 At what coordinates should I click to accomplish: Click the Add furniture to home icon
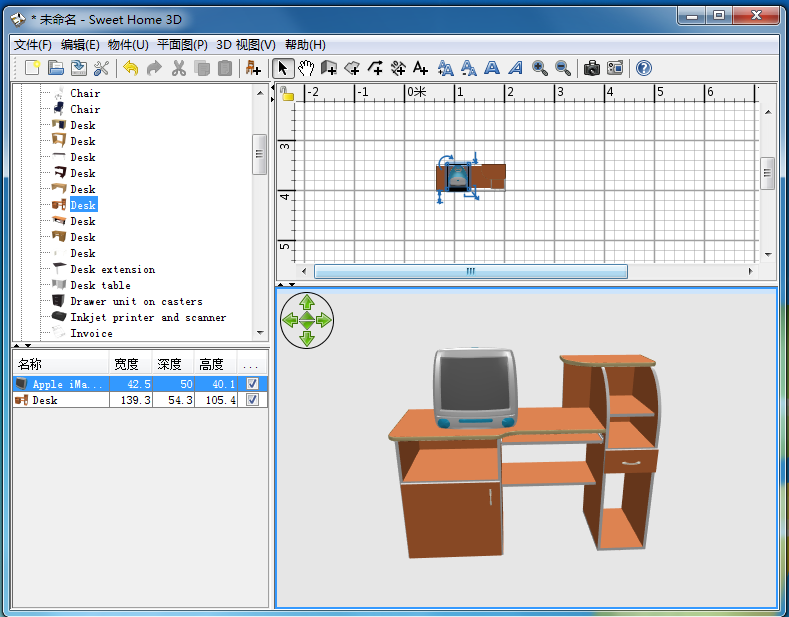click(x=253, y=68)
